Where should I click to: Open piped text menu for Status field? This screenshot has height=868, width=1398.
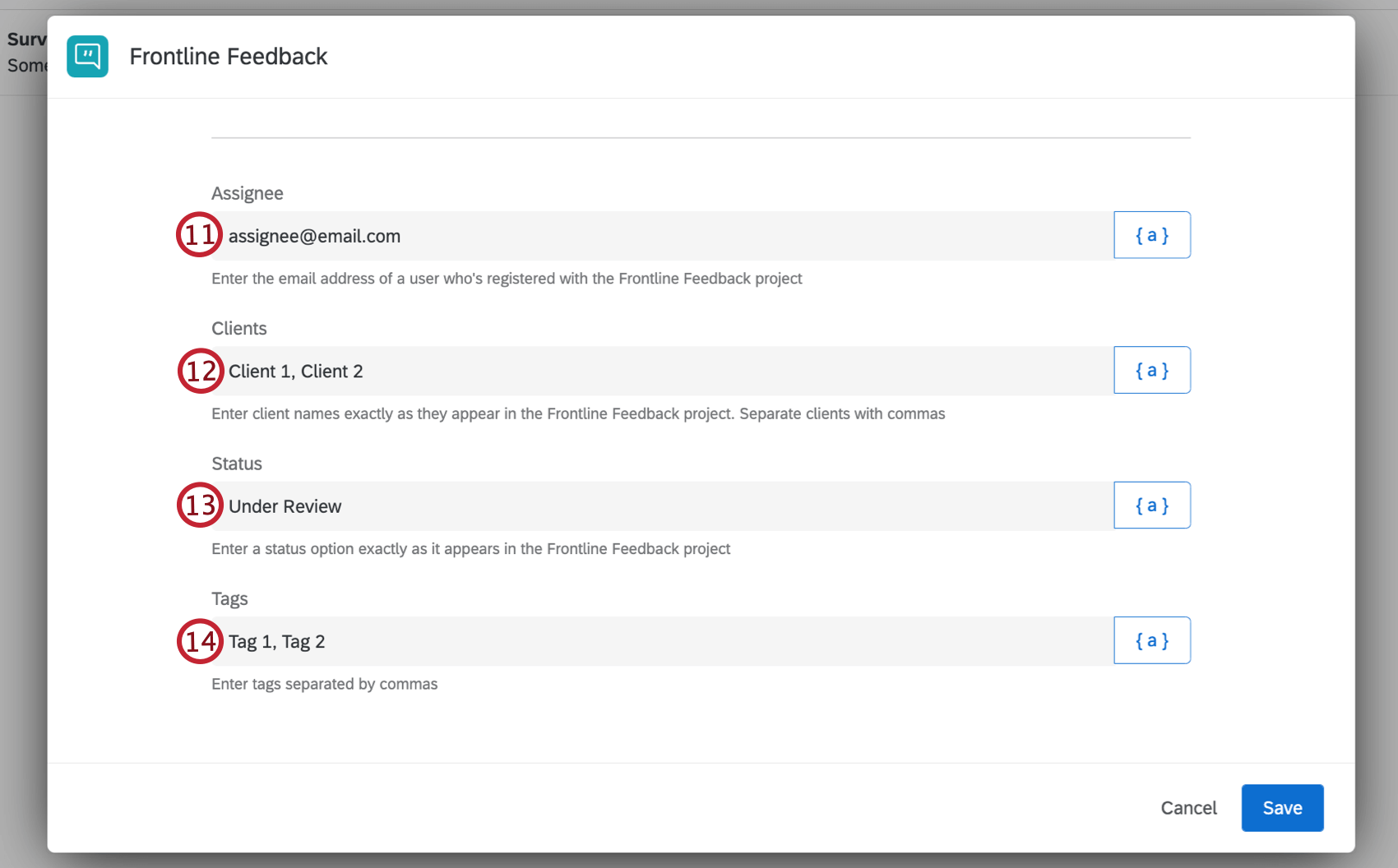pos(1151,505)
